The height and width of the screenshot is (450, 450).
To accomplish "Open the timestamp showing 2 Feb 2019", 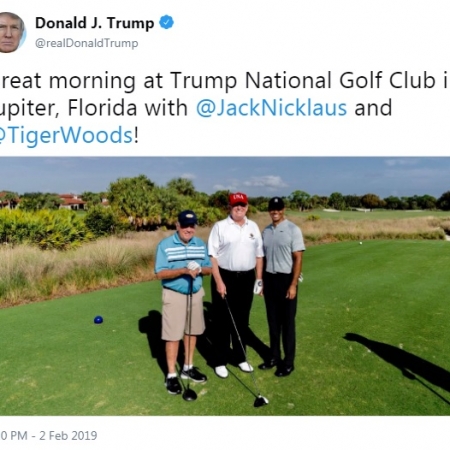I will tap(48, 435).
